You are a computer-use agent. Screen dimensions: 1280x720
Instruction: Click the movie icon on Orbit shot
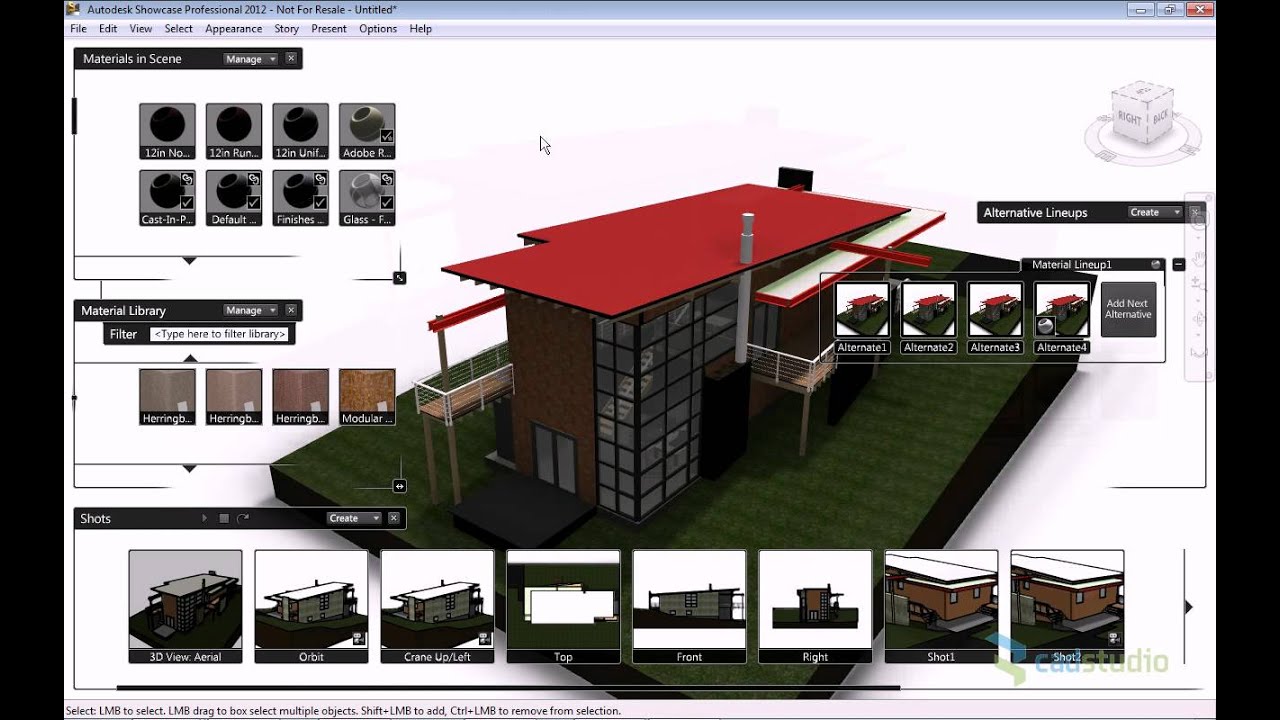tap(358, 637)
